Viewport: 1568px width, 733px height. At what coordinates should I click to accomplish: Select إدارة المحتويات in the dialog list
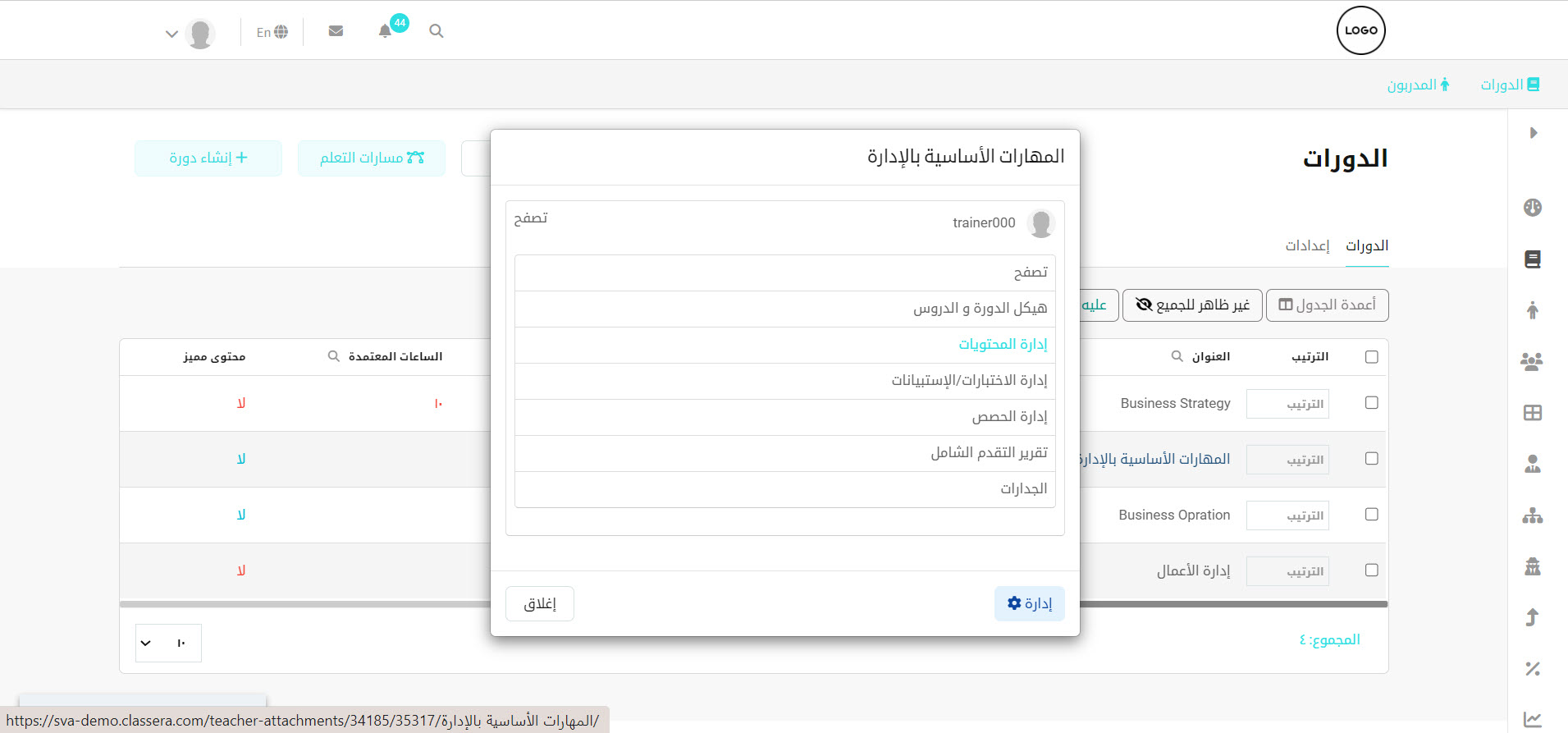point(1003,345)
